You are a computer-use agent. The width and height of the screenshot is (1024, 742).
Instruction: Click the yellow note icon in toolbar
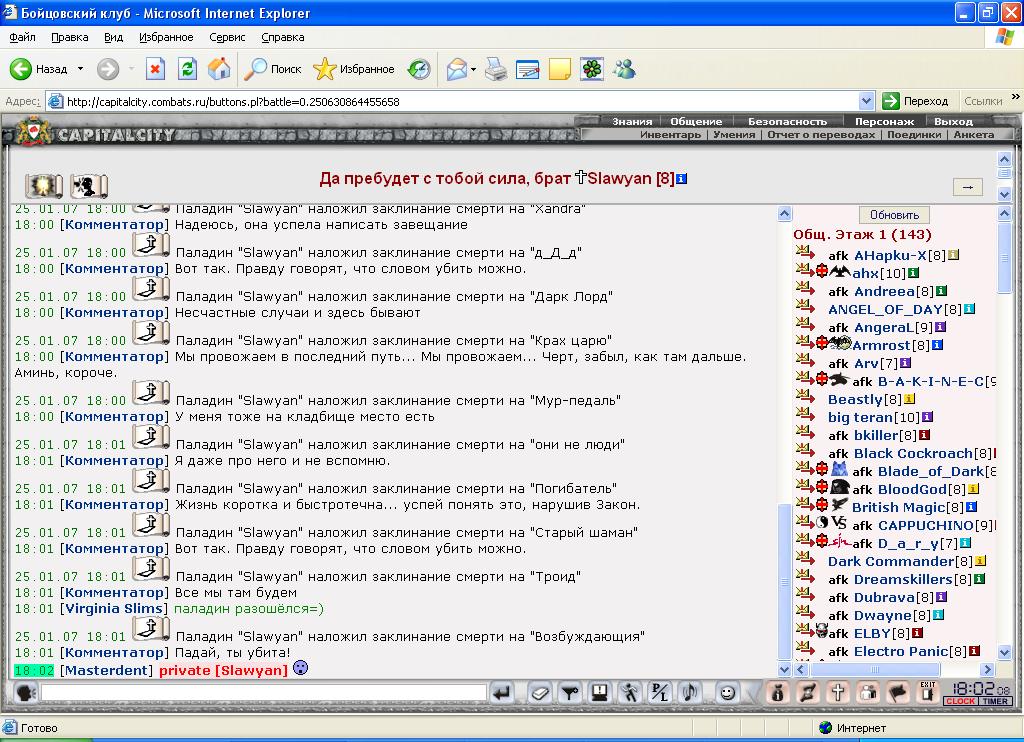pos(560,69)
